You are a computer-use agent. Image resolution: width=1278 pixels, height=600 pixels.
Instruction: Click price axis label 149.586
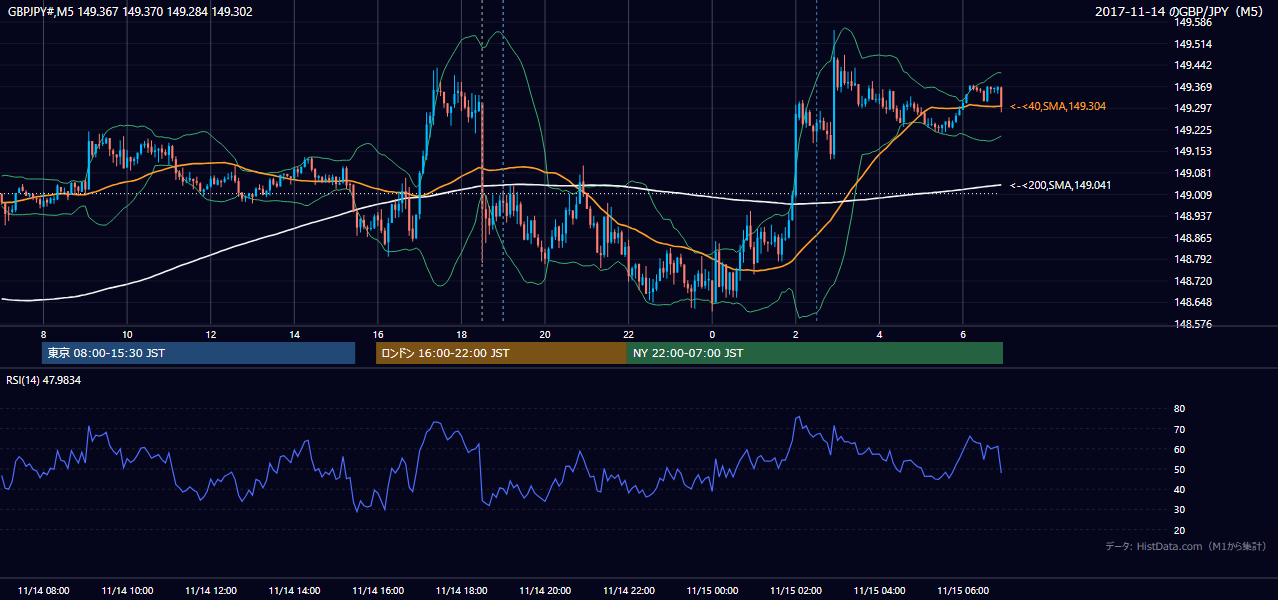1193,22
